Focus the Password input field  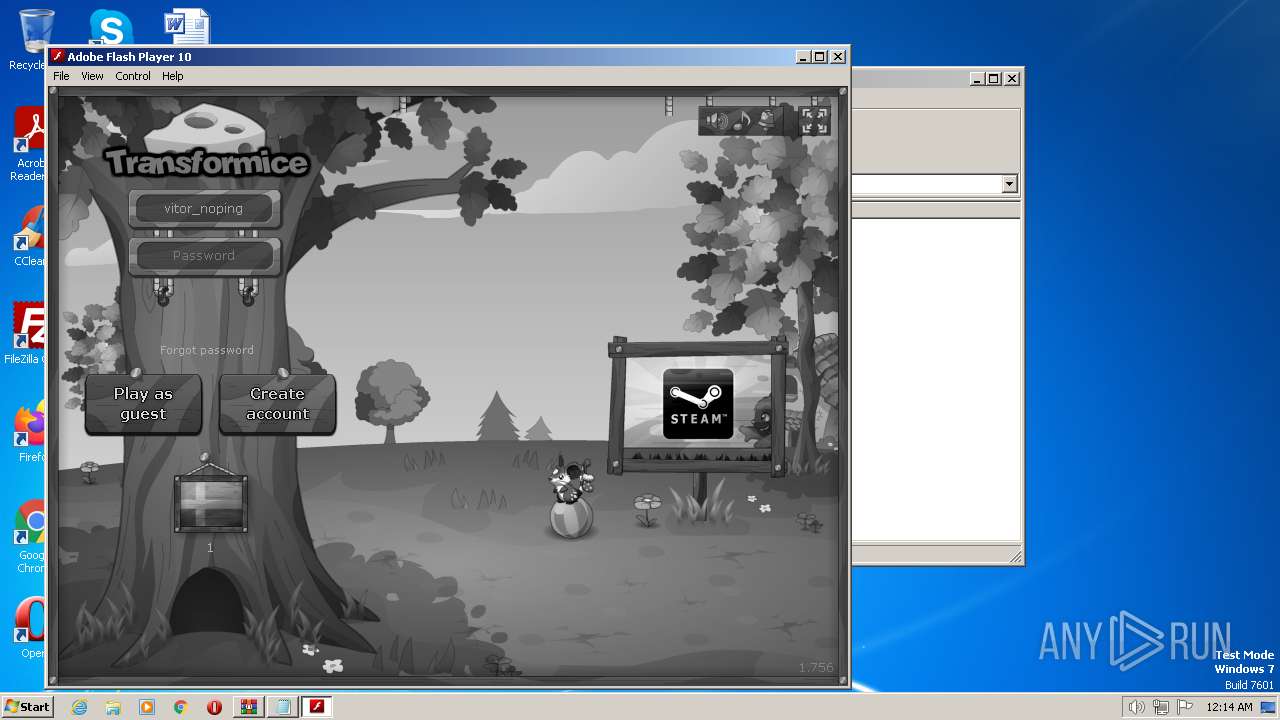tap(204, 256)
